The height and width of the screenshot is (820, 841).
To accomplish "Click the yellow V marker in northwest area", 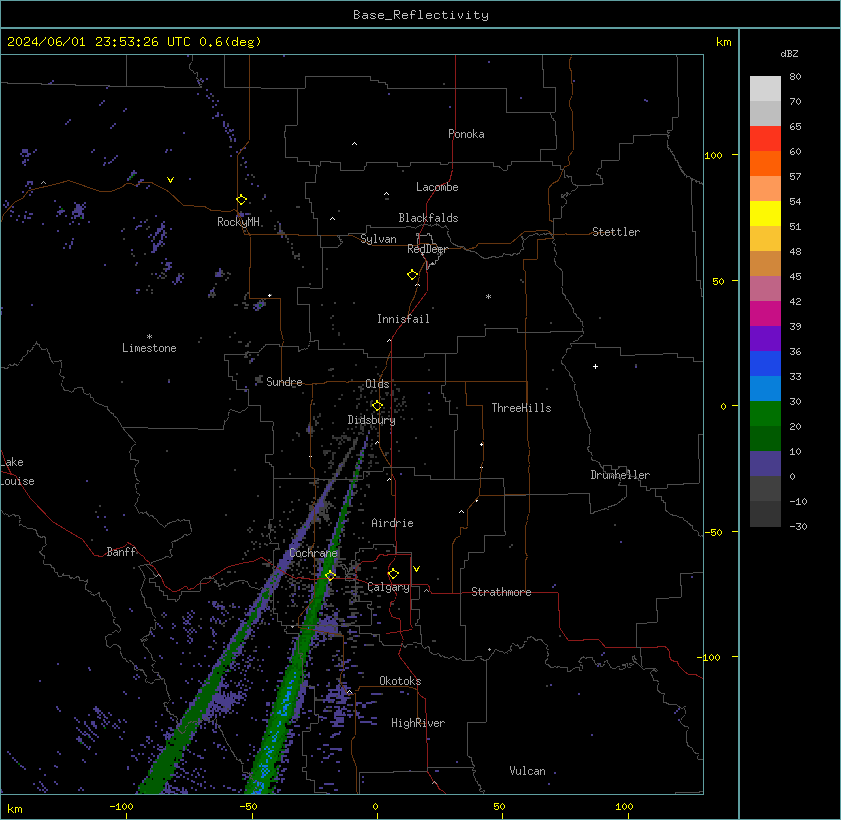I will [170, 180].
